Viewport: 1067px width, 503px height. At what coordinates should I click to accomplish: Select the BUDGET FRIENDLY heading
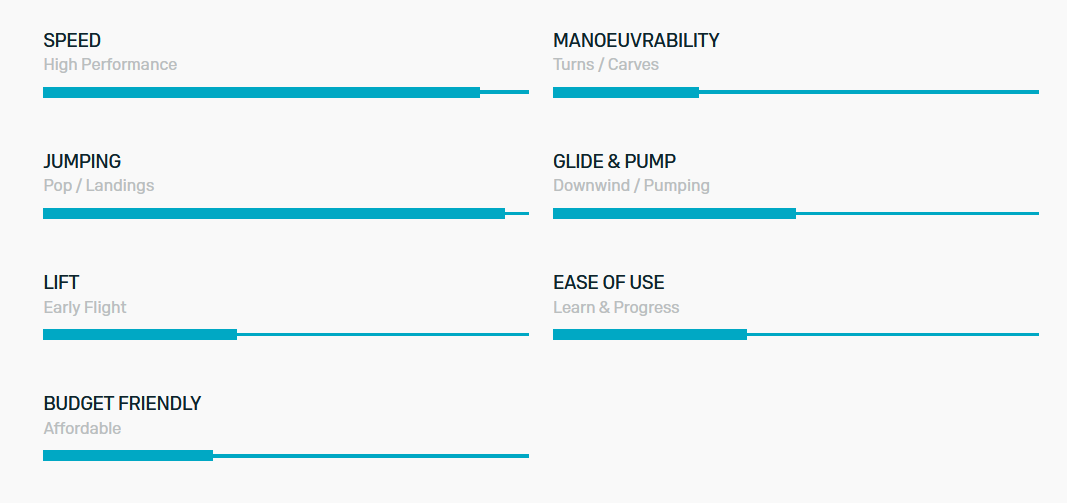click(x=122, y=404)
